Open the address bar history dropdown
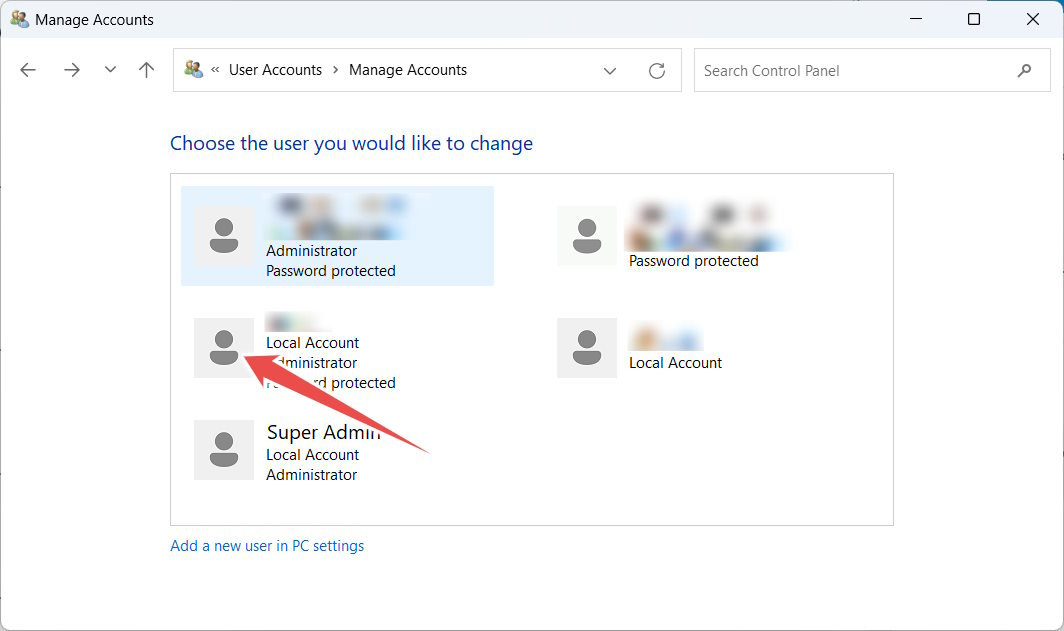 coord(610,70)
